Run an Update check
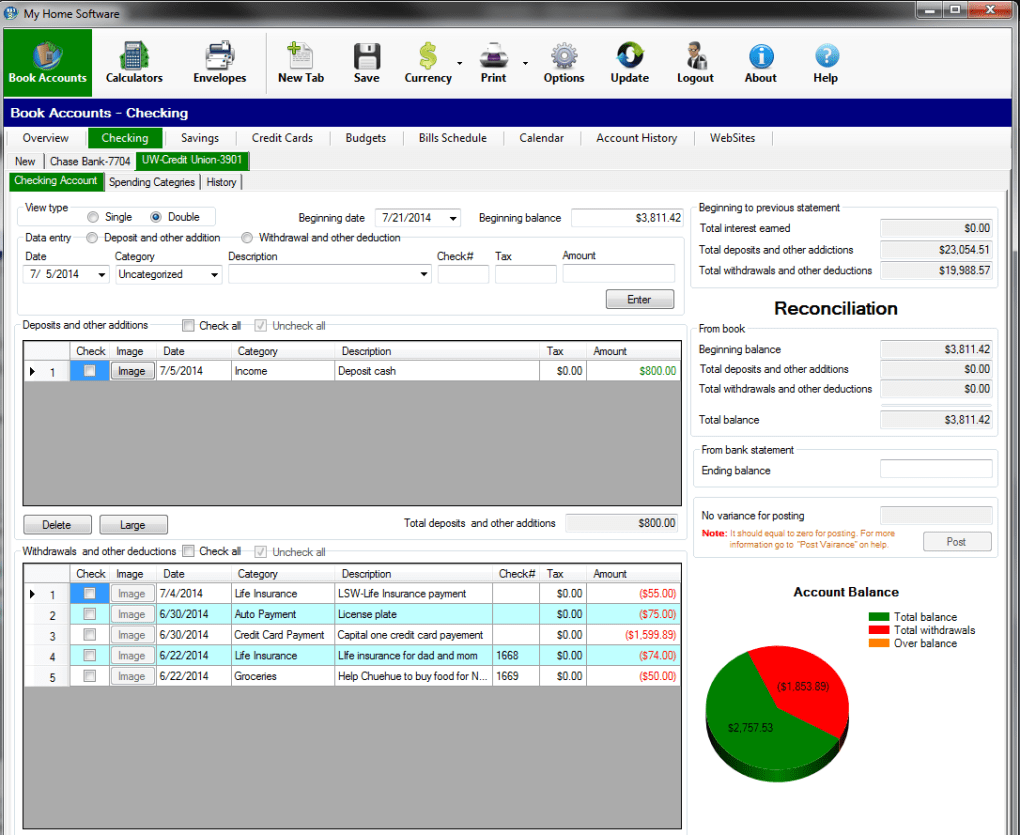Image resolution: width=1020 pixels, height=835 pixels. 629,63
